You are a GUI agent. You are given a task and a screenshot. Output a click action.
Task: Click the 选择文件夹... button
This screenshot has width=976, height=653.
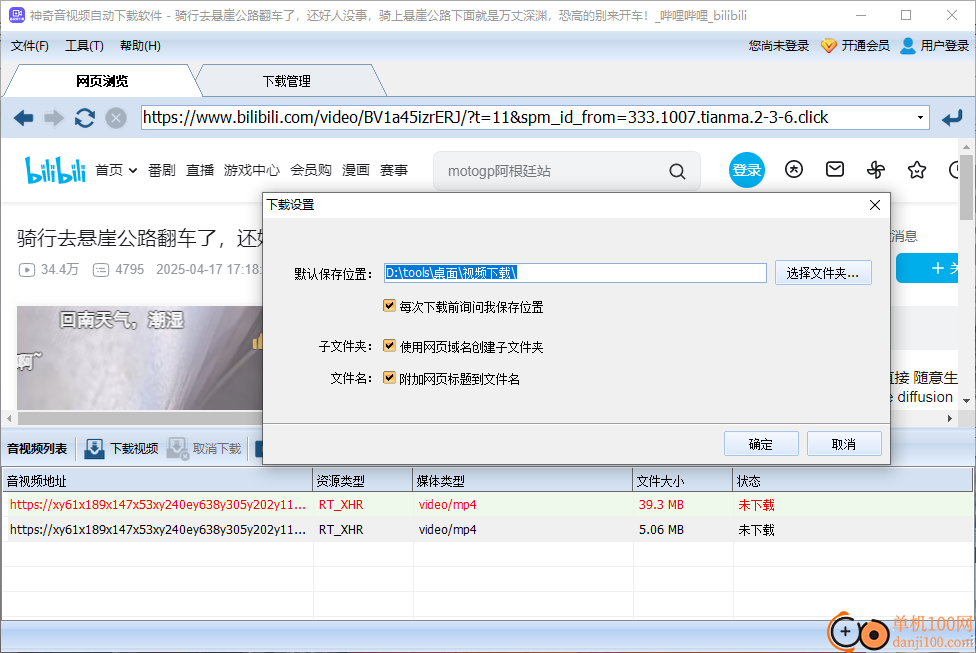point(823,273)
